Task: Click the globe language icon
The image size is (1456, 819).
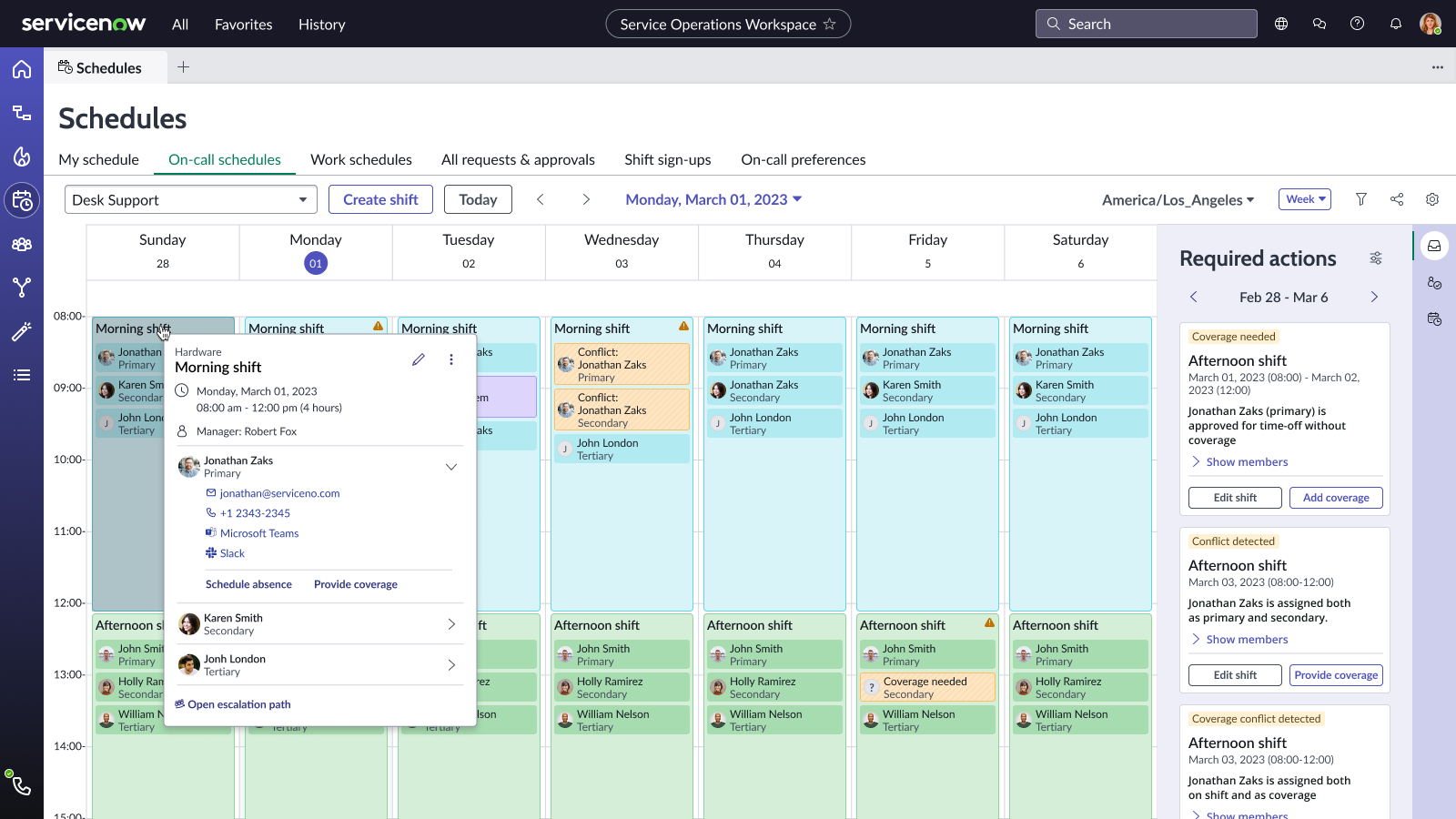Action: pos(1281,24)
